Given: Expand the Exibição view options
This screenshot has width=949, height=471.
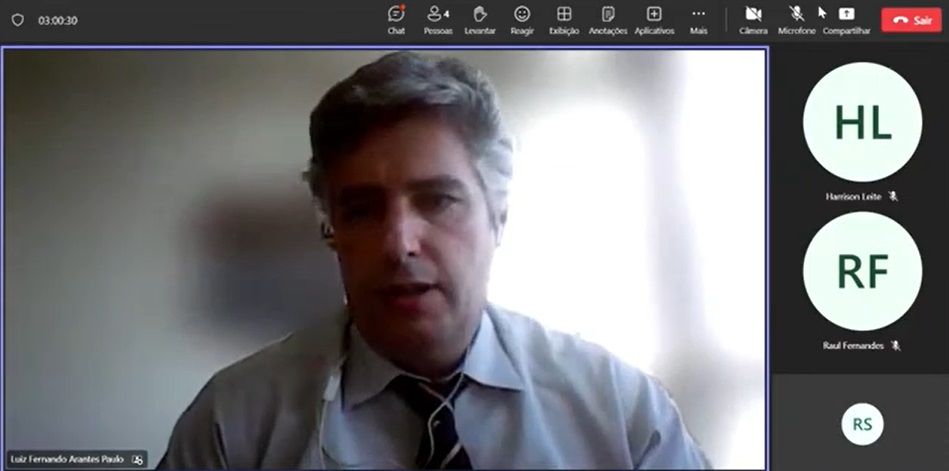Looking at the screenshot, I should coord(564,18).
